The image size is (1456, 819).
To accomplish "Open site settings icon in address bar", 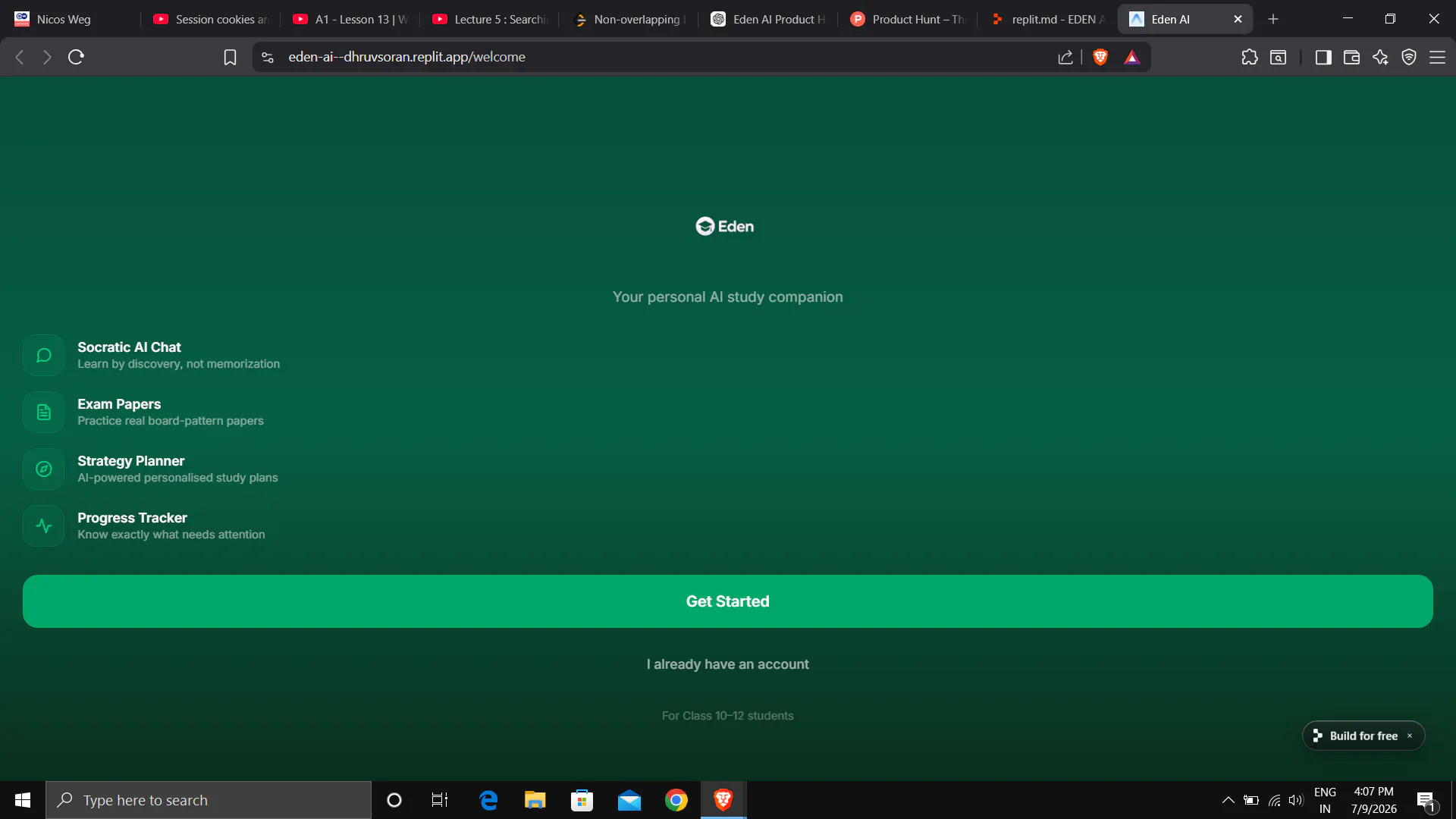I will click(x=268, y=57).
